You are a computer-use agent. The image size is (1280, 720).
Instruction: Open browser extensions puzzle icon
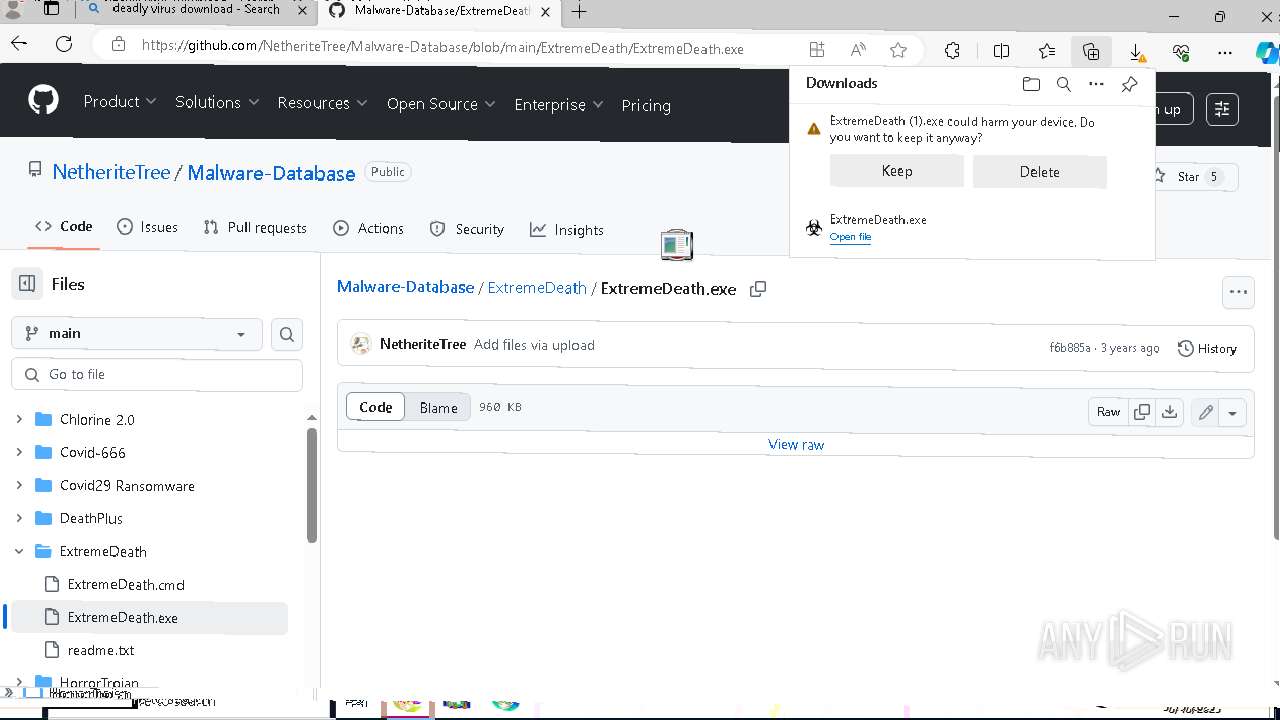952,51
